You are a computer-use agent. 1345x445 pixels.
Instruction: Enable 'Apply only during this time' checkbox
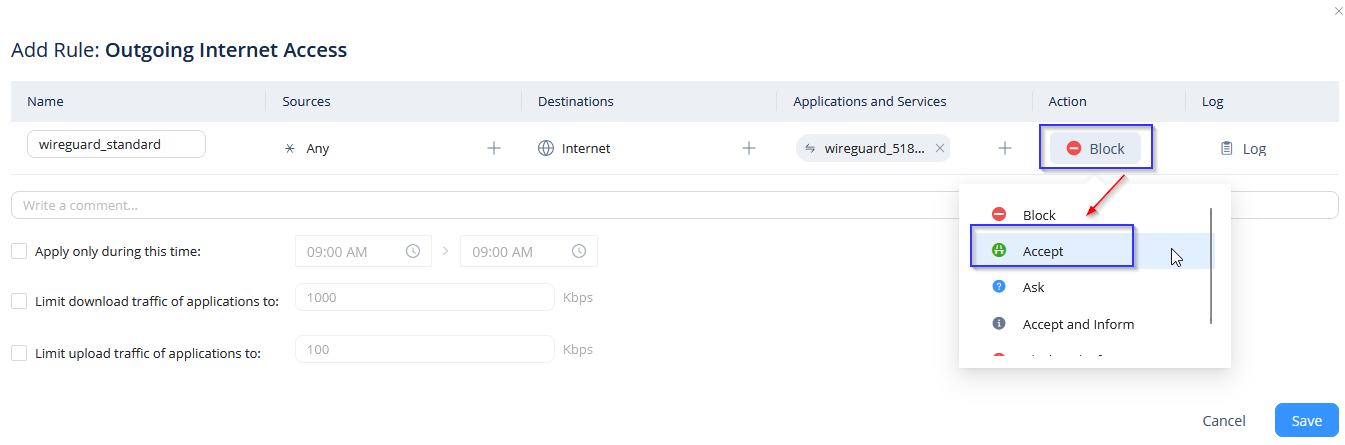coord(19,251)
